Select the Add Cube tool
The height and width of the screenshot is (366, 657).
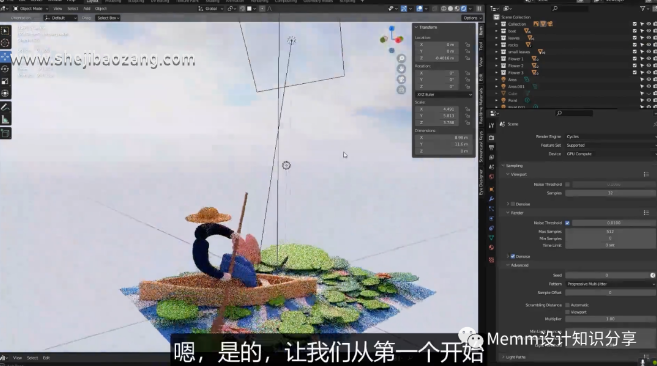pyautogui.click(x=5, y=133)
